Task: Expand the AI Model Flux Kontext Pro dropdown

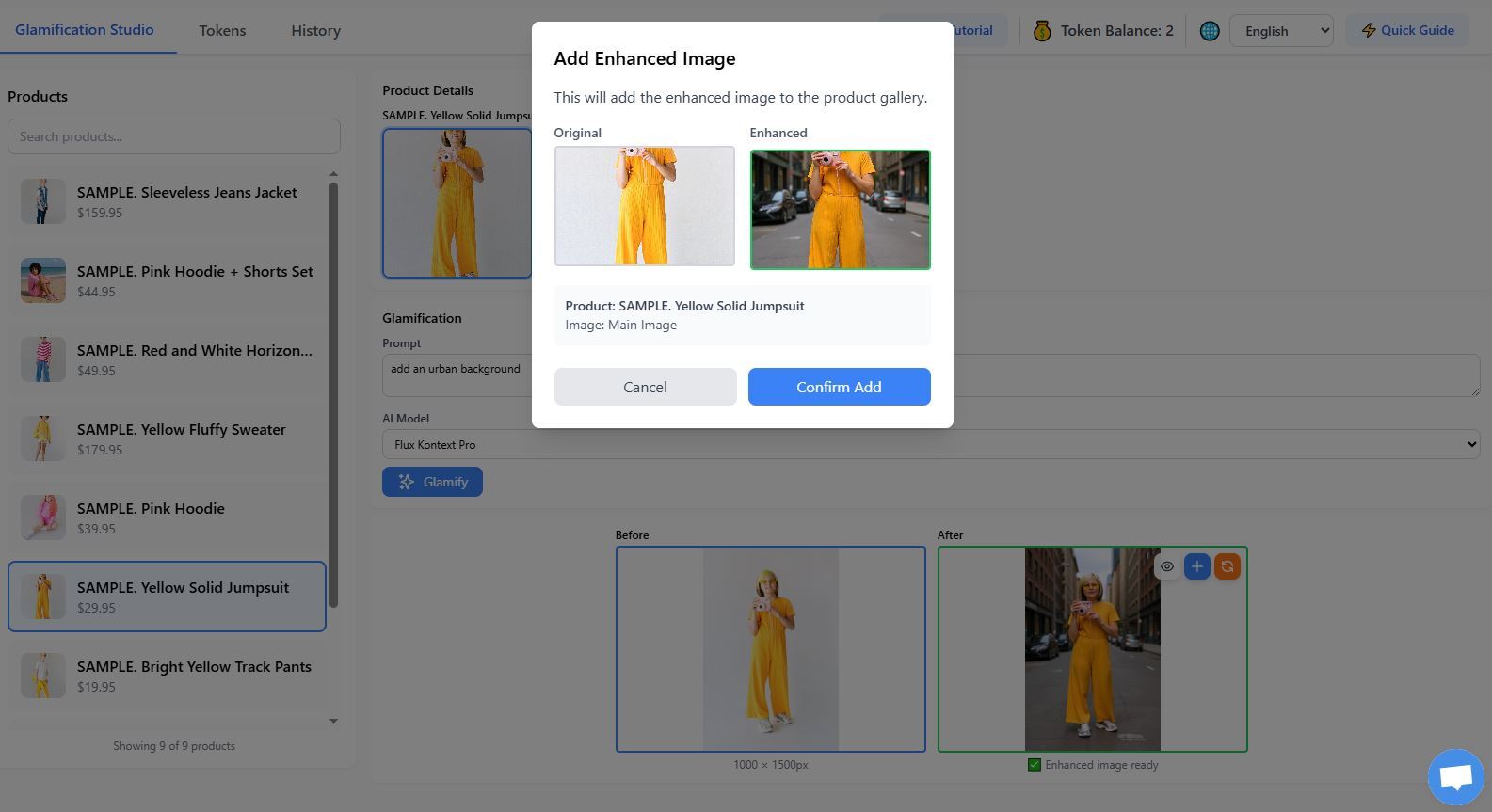Action: tap(930, 444)
